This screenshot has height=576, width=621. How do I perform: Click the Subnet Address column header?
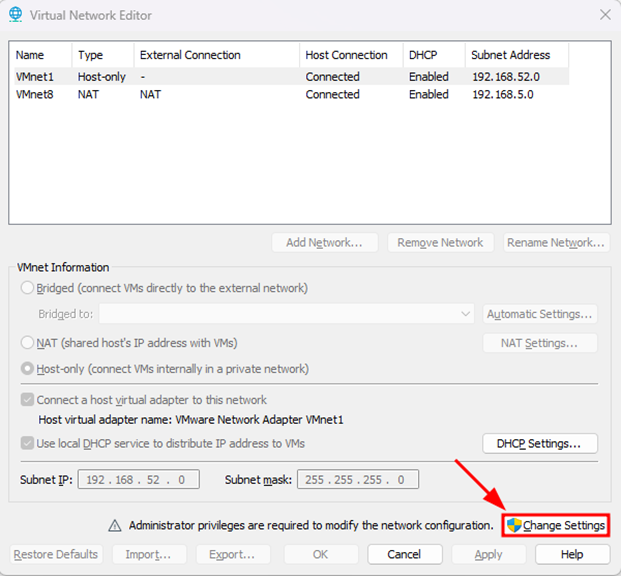pos(510,55)
